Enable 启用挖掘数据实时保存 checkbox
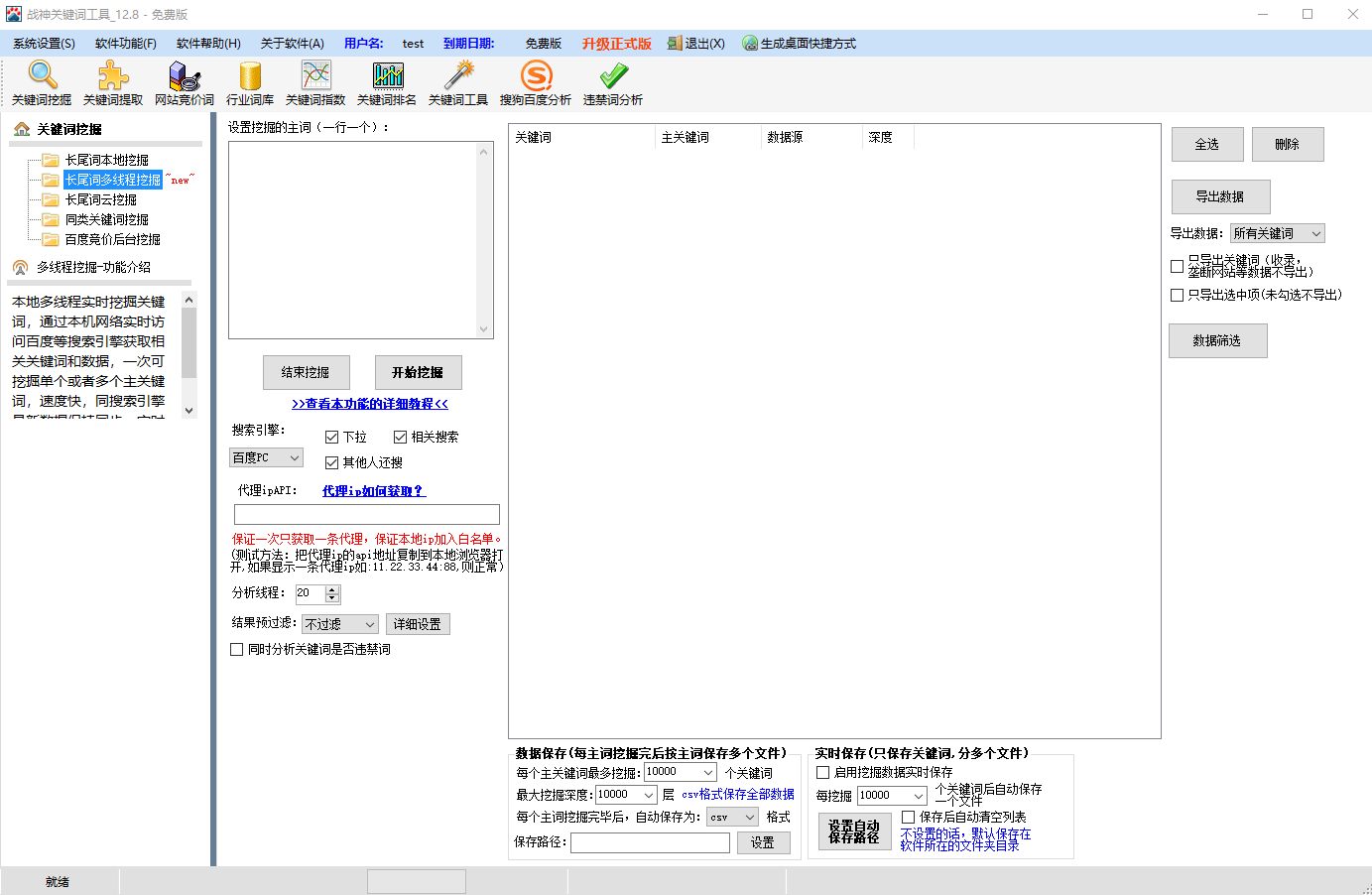This screenshot has width=1372, height=895. (x=822, y=772)
